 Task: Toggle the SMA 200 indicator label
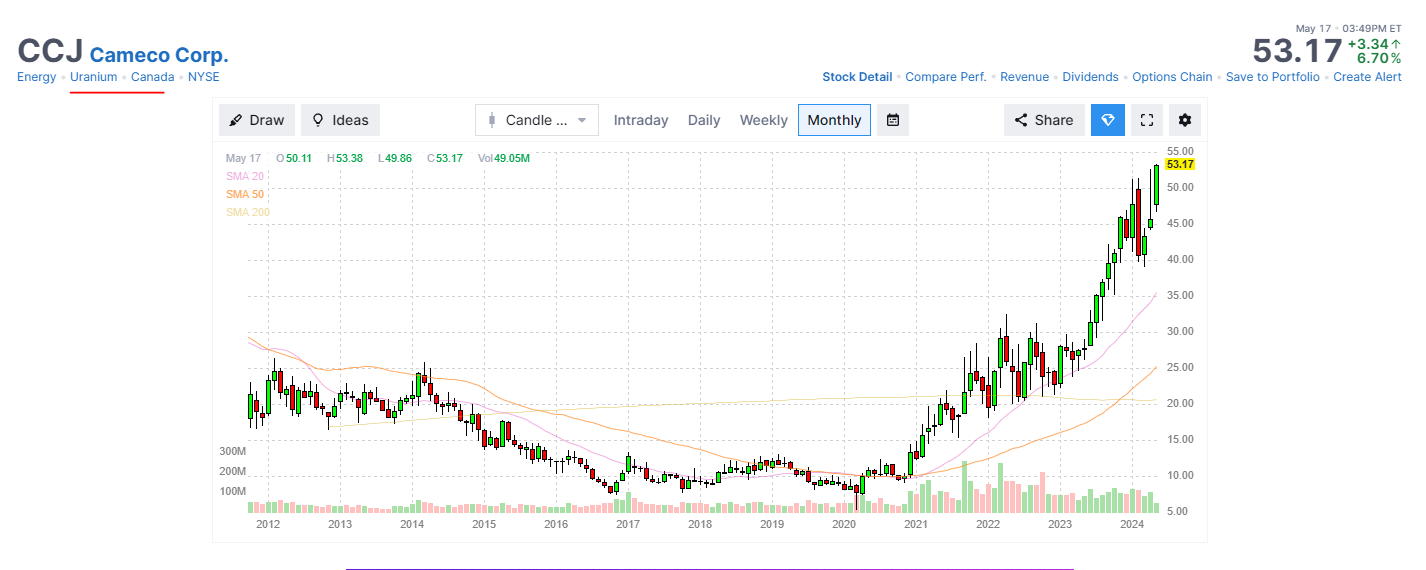click(x=248, y=212)
